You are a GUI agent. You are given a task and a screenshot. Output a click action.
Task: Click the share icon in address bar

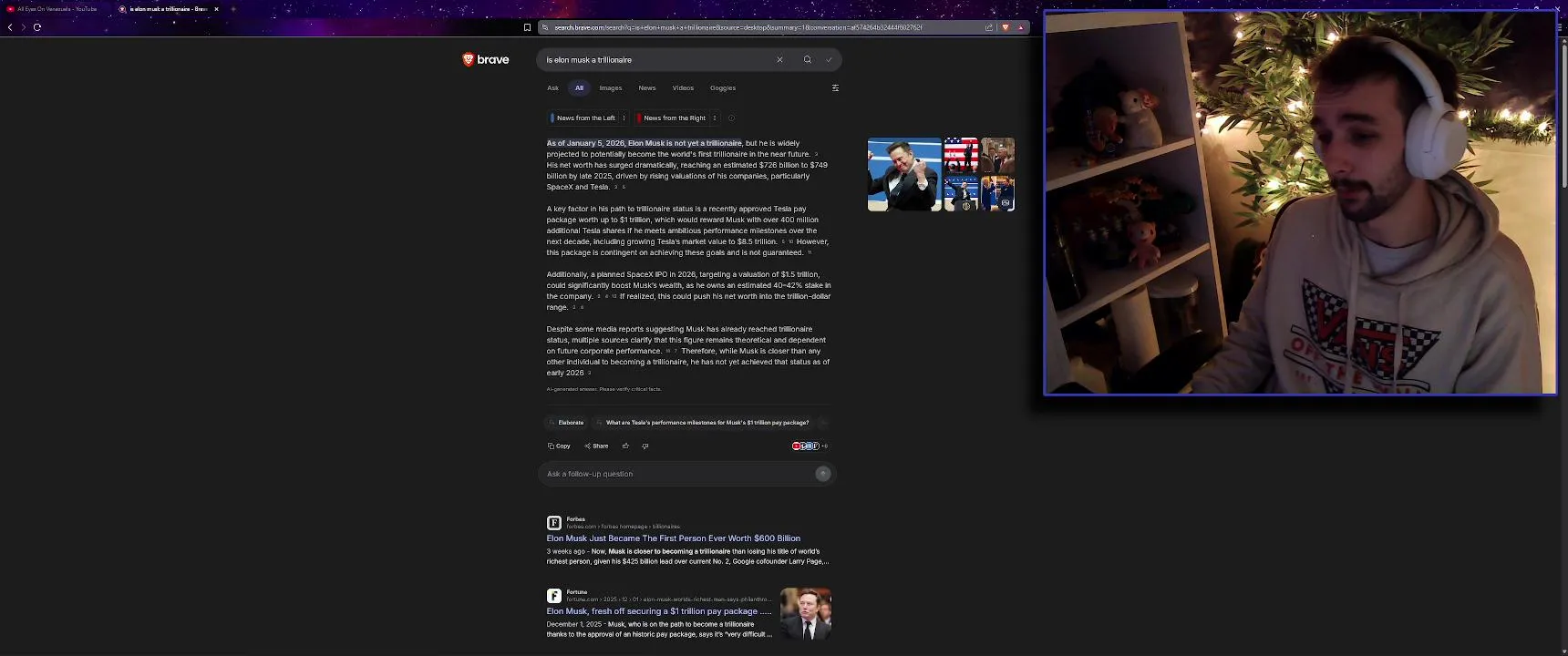pos(989,27)
